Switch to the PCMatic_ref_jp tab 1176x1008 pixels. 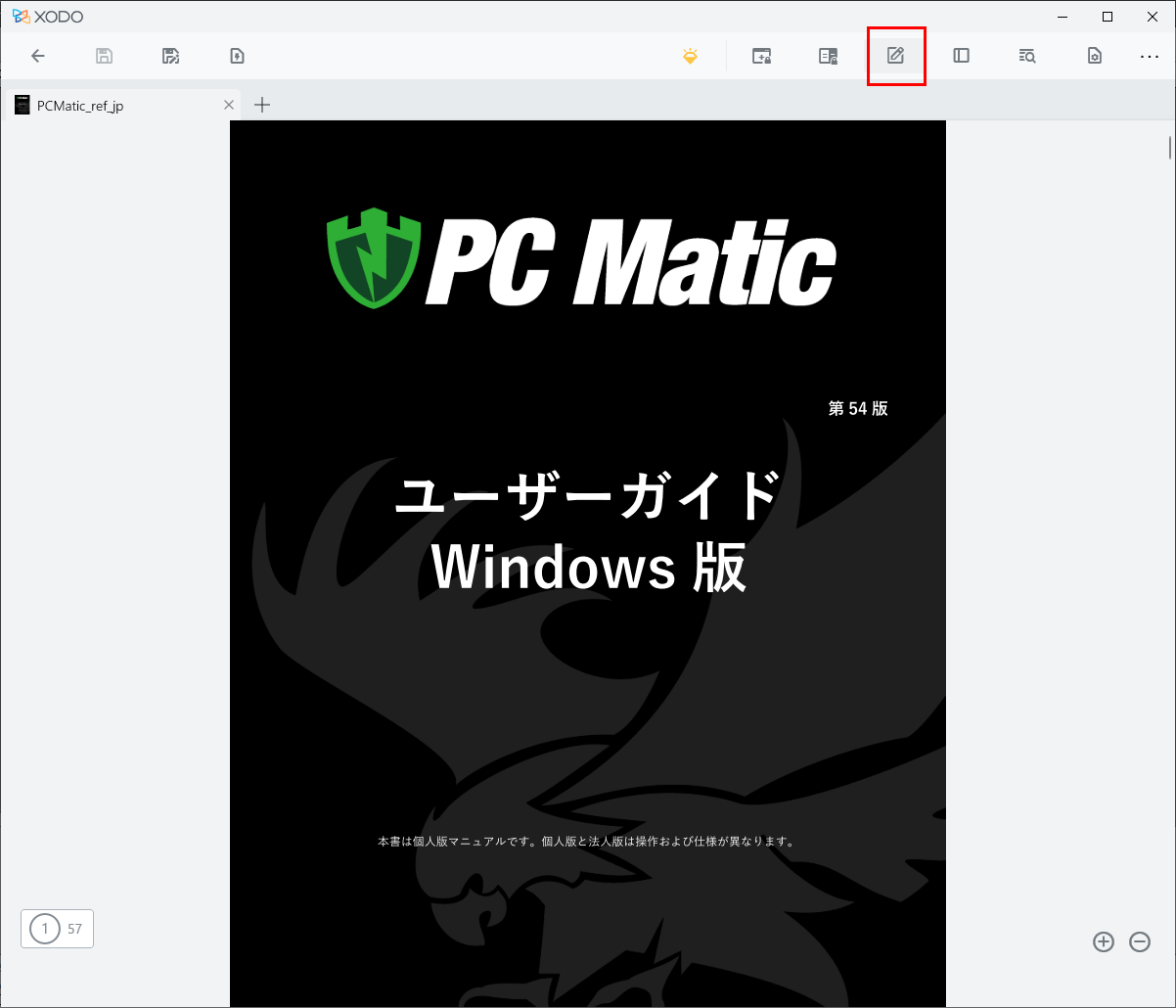pyautogui.click(x=80, y=106)
